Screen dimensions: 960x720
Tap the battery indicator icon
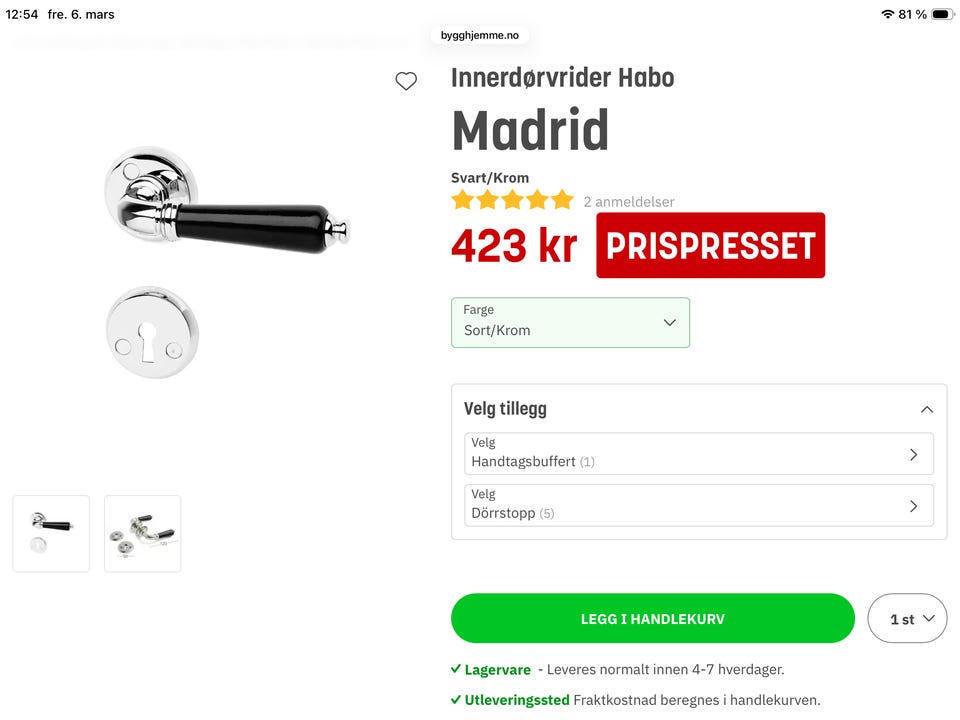tap(942, 14)
